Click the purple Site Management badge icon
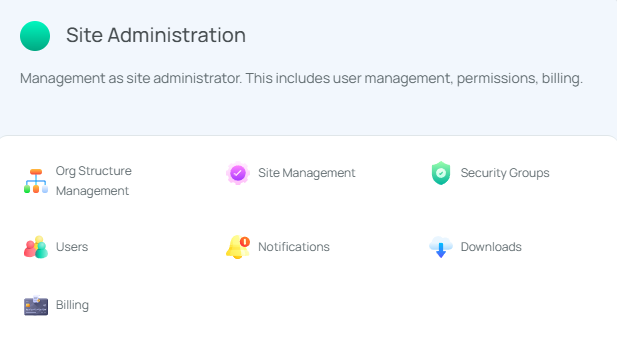Image resolution: width=617 pixels, height=362 pixels. (x=238, y=173)
